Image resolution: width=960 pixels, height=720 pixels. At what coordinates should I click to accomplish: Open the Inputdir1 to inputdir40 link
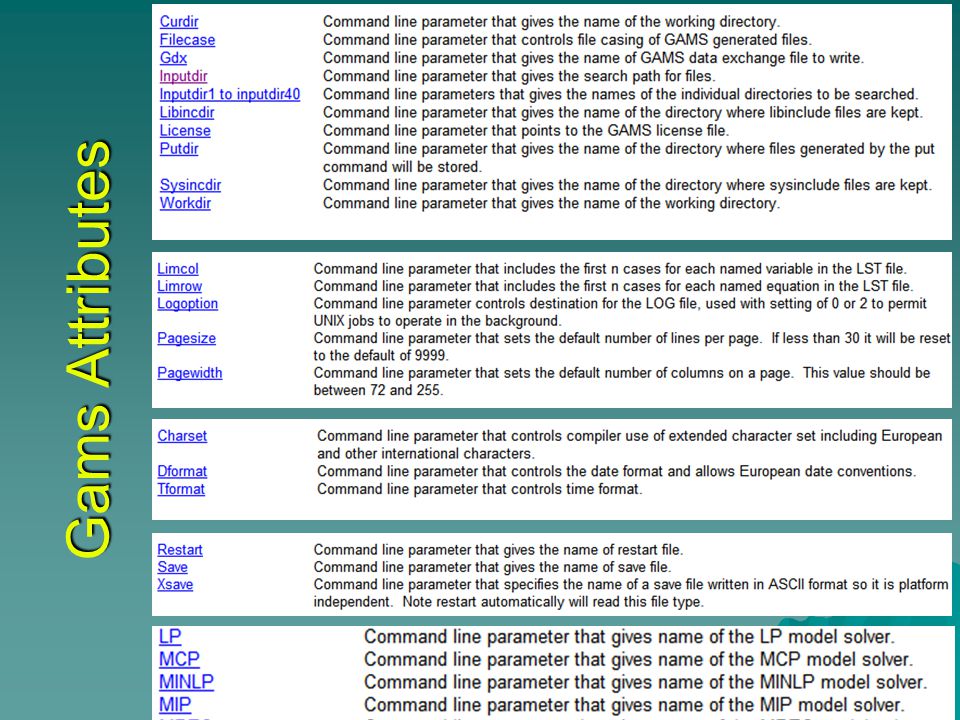[x=230, y=94]
